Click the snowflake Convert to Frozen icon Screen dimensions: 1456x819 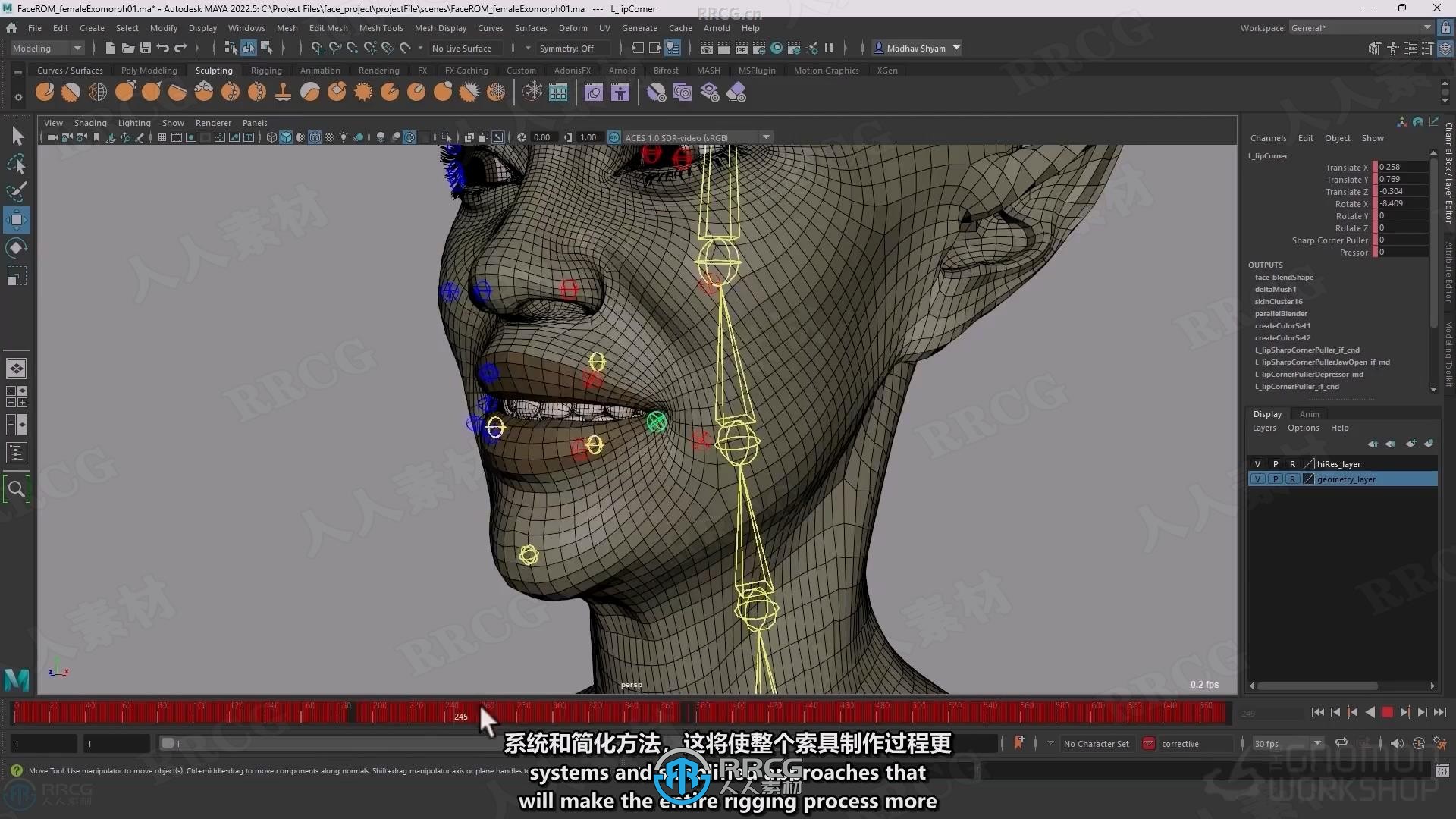pyautogui.click(x=533, y=93)
